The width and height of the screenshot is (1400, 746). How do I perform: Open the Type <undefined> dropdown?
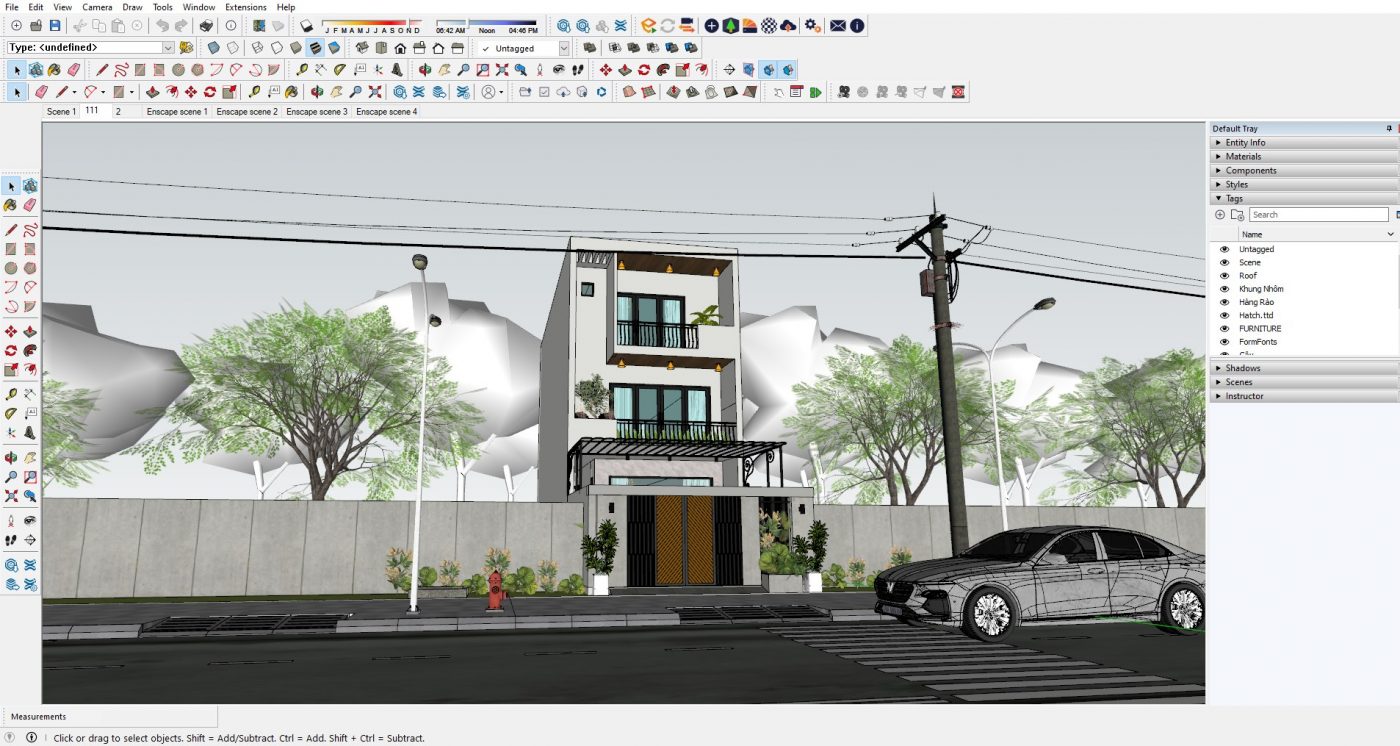coord(167,47)
